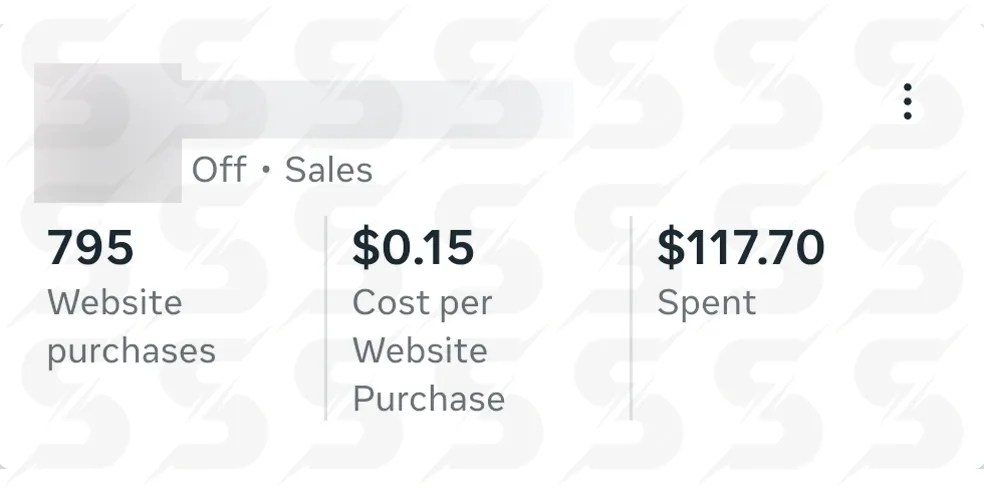984x493 pixels.
Task: Click the 795 purchases count
Action: pyautogui.click(x=90, y=247)
